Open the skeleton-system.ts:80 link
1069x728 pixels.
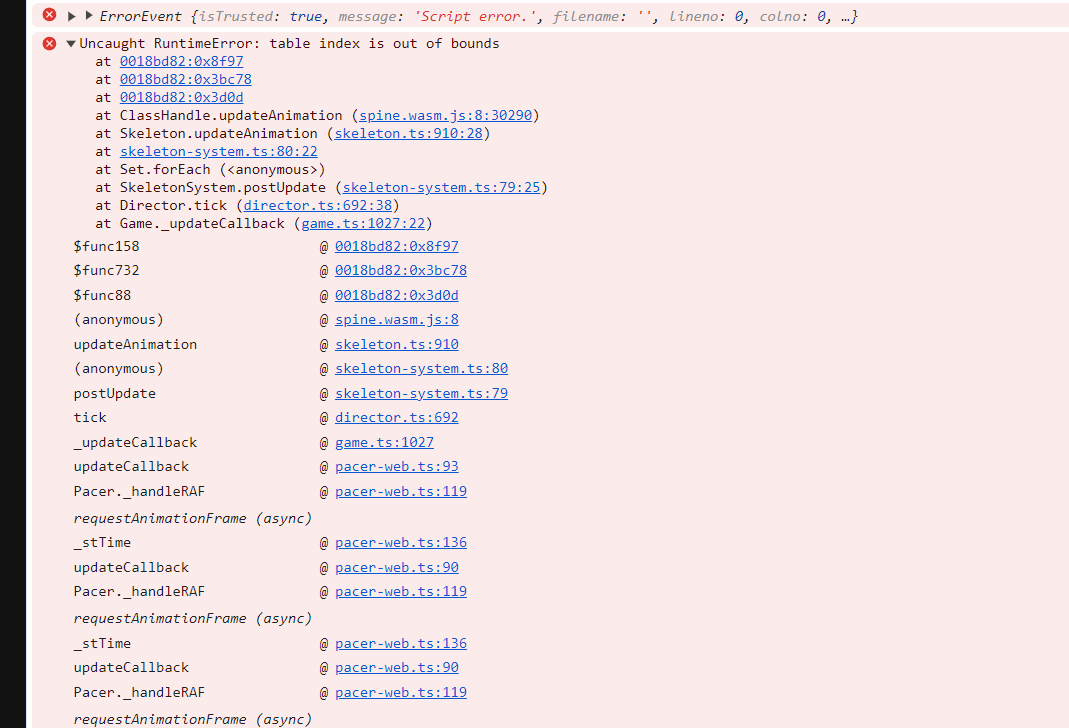[421, 369]
